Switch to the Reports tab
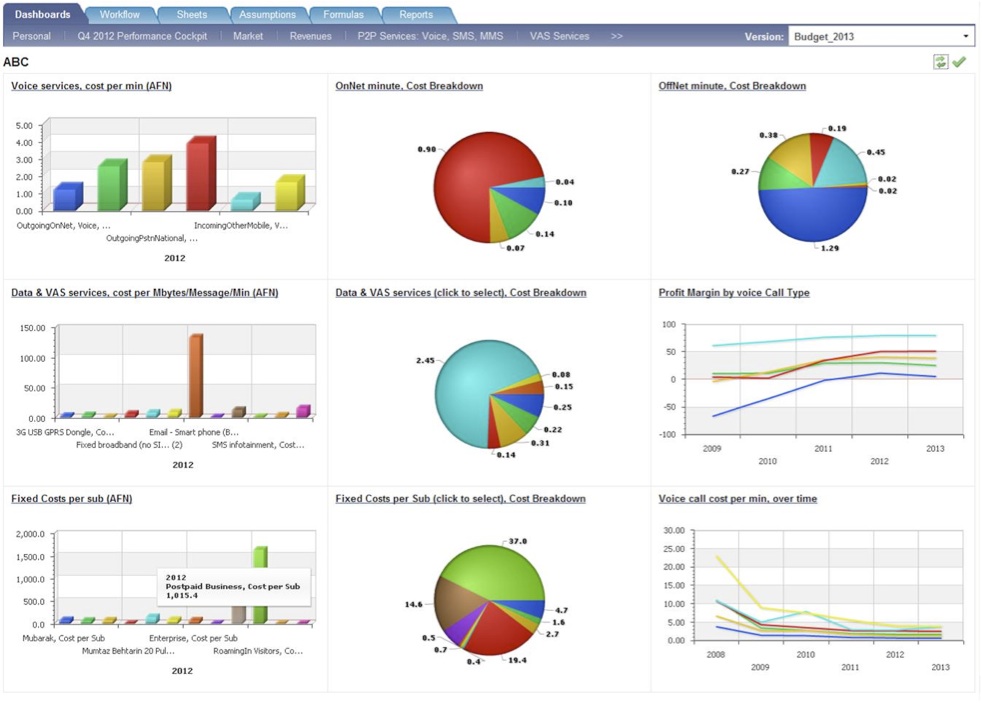The height and width of the screenshot is (703, 982). click(416, 15)
